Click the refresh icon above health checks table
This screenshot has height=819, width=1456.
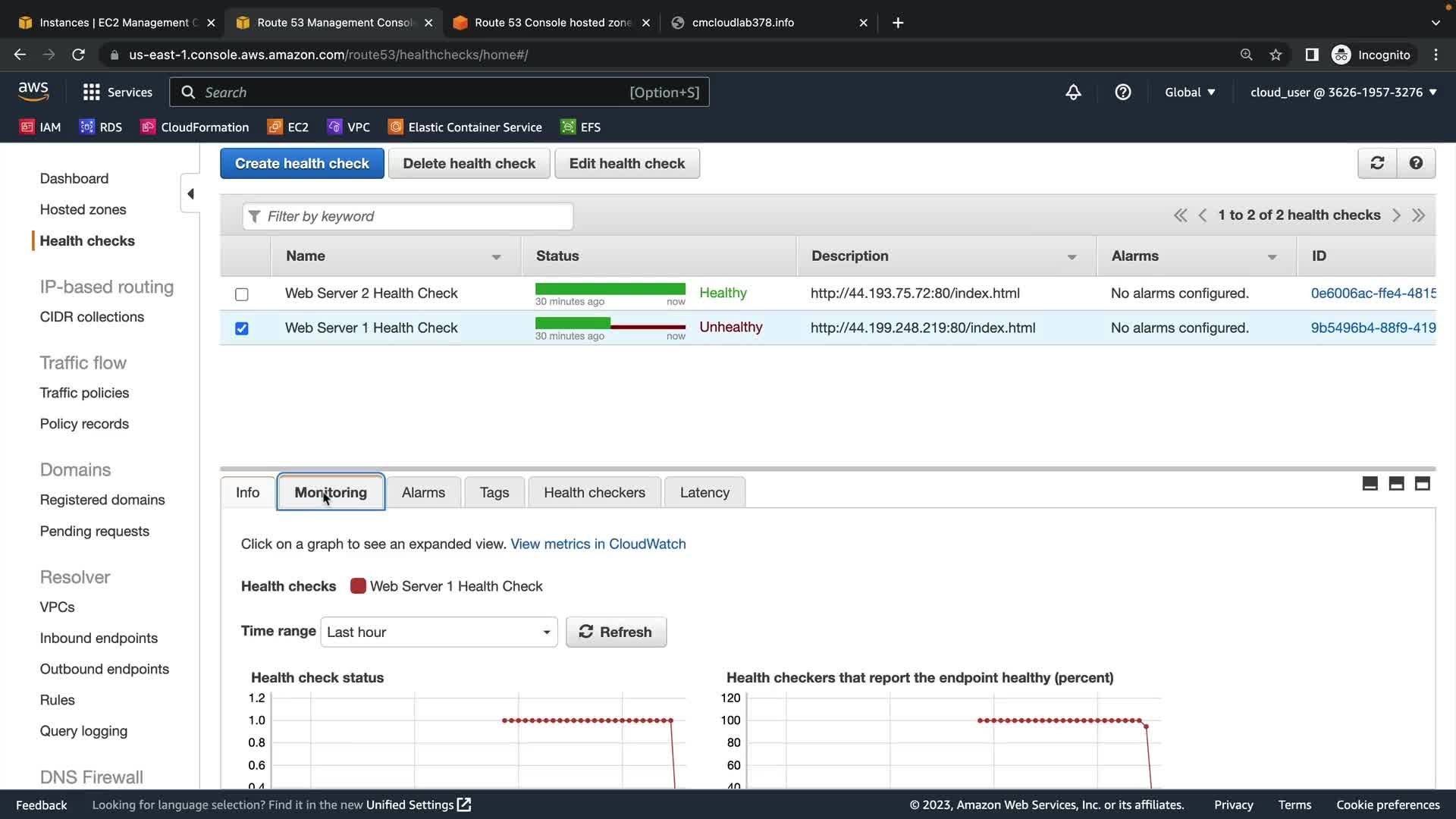click(x=1377, y=163)
